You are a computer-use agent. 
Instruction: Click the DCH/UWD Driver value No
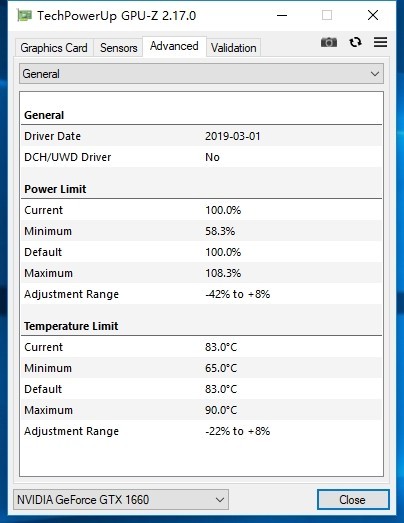point(212,157)
